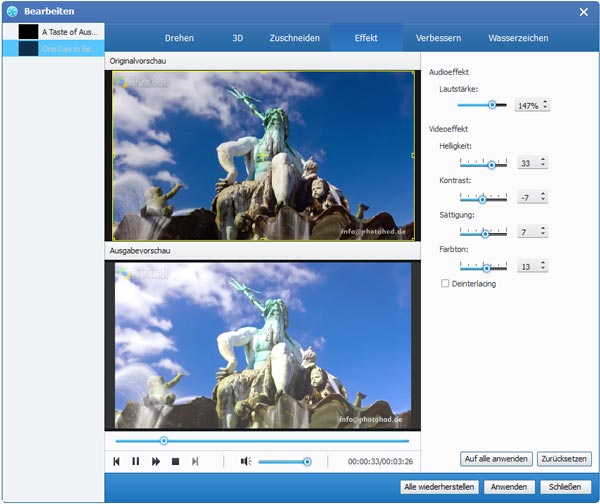
Task: Click the playback volume slider handle
Action: [x=307, y=462]
